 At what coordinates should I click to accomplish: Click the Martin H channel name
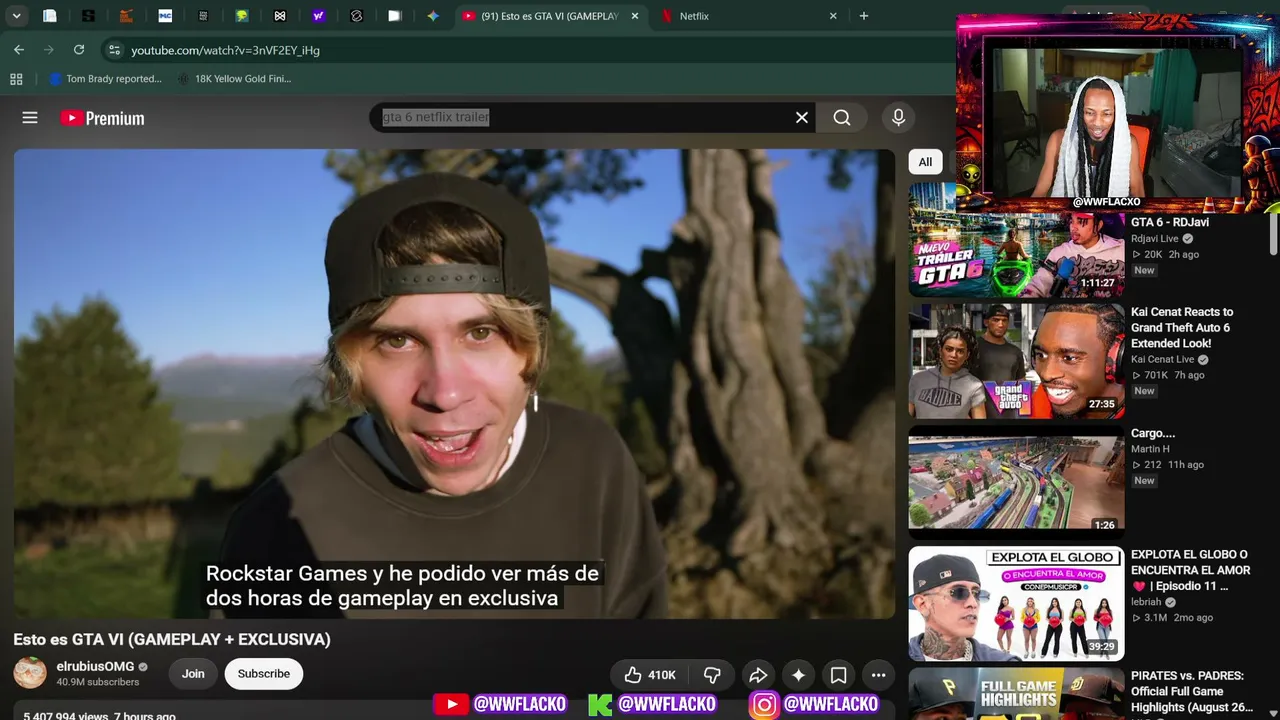(x=1150, y=449)
